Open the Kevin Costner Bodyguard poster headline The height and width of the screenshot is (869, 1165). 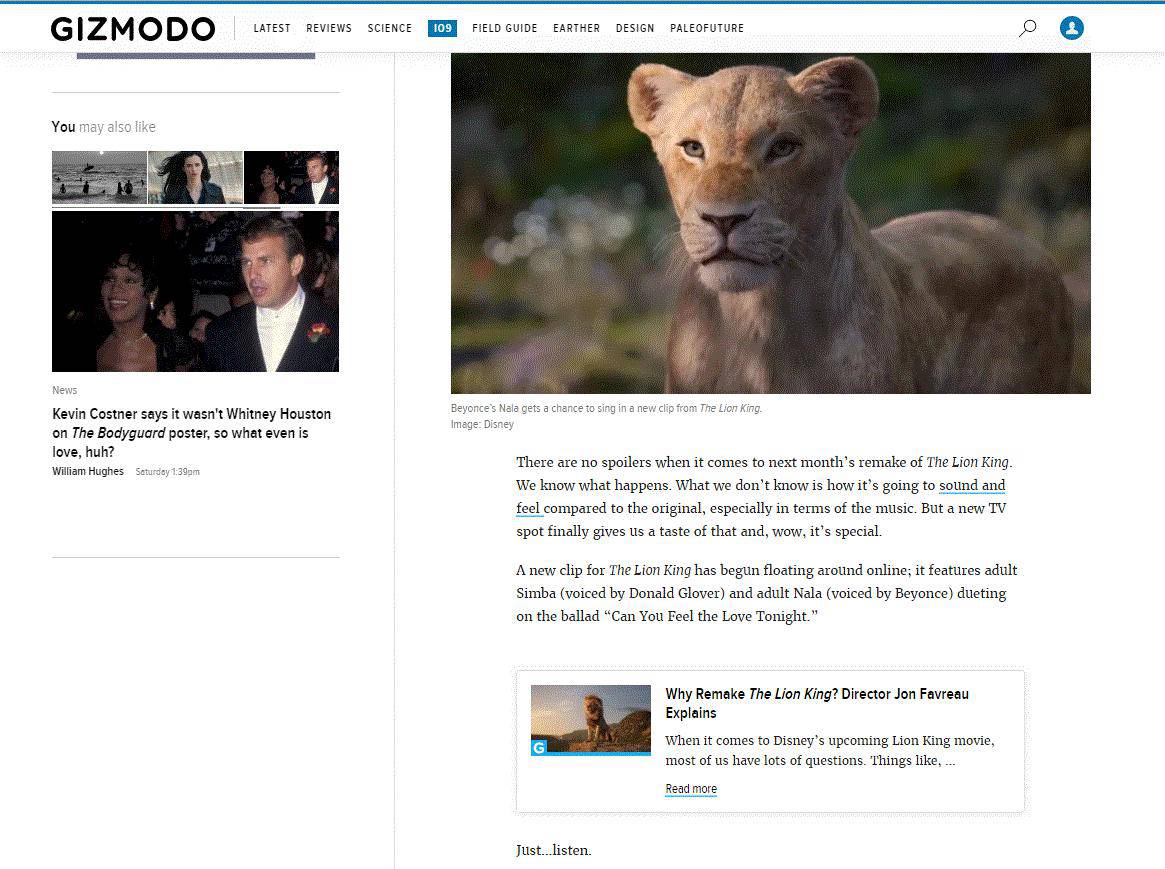(x=192, y=433)
